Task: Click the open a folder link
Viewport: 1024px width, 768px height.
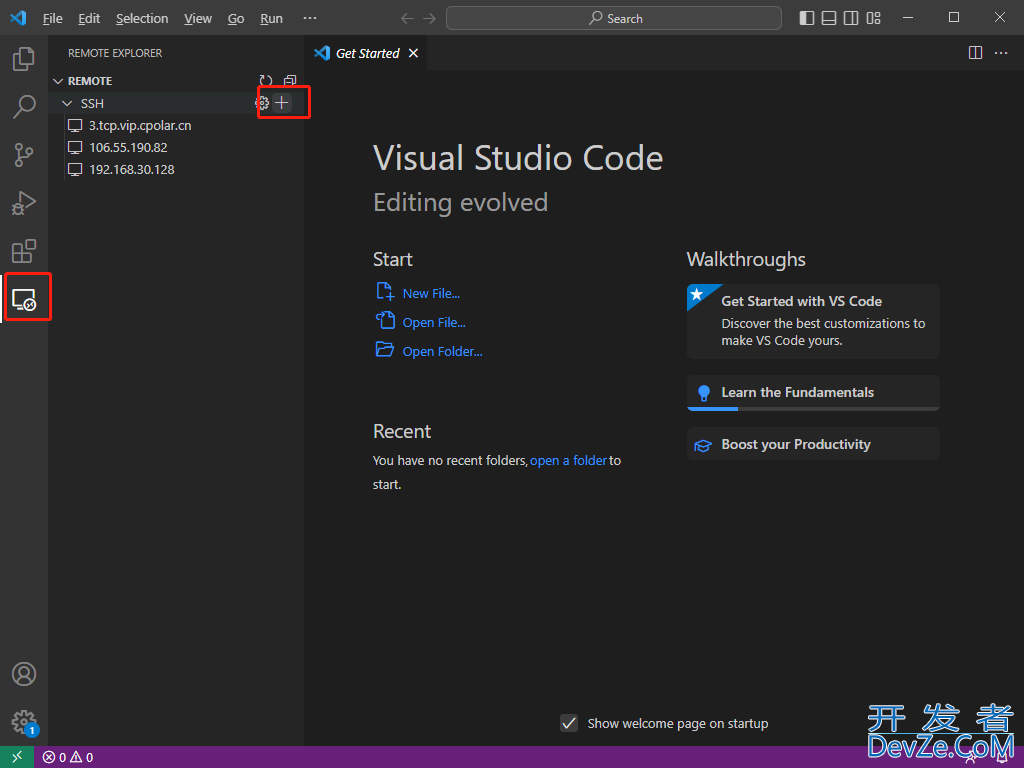Action: [x=568, y=460]
